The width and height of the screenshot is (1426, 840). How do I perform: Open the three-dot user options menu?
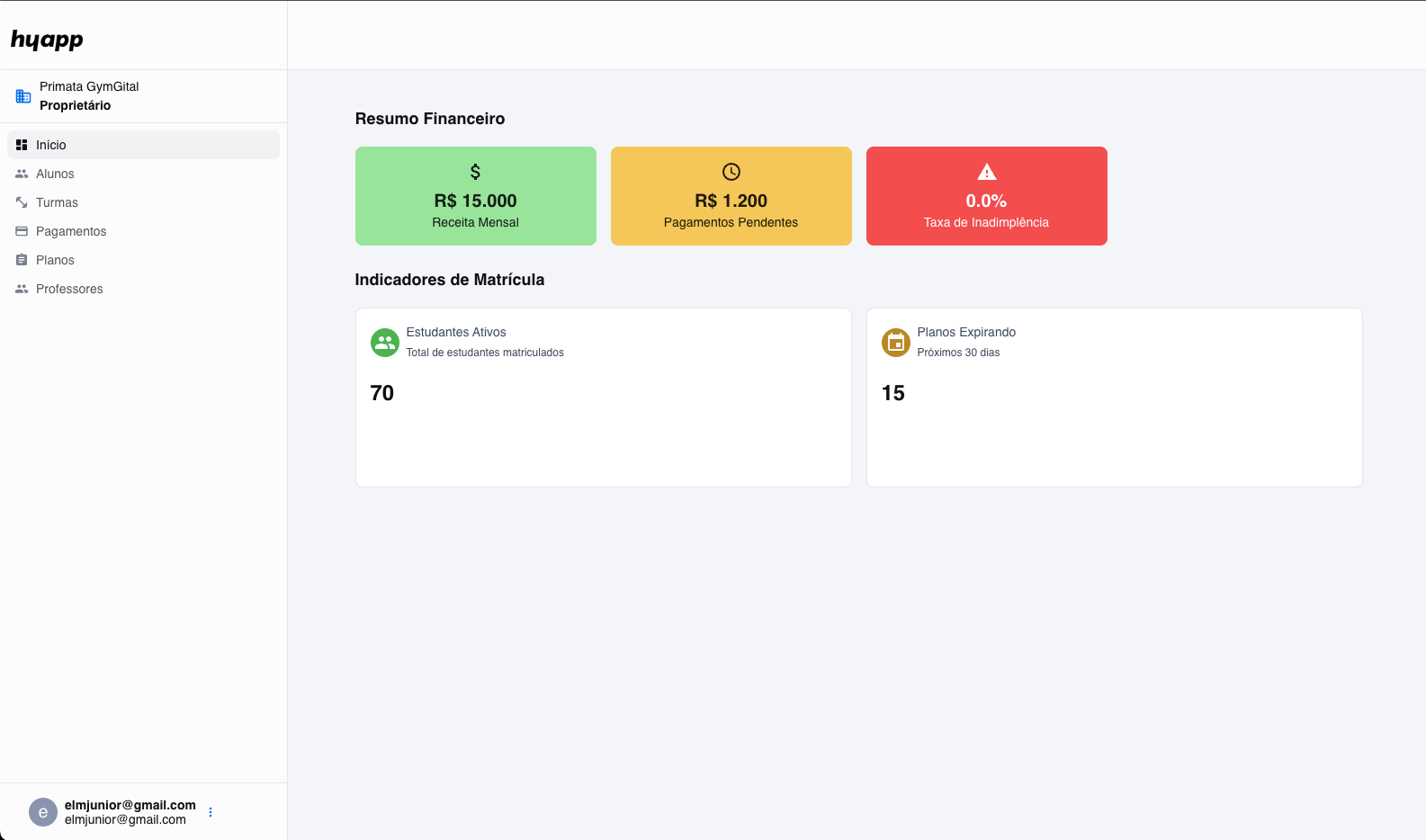211,812
